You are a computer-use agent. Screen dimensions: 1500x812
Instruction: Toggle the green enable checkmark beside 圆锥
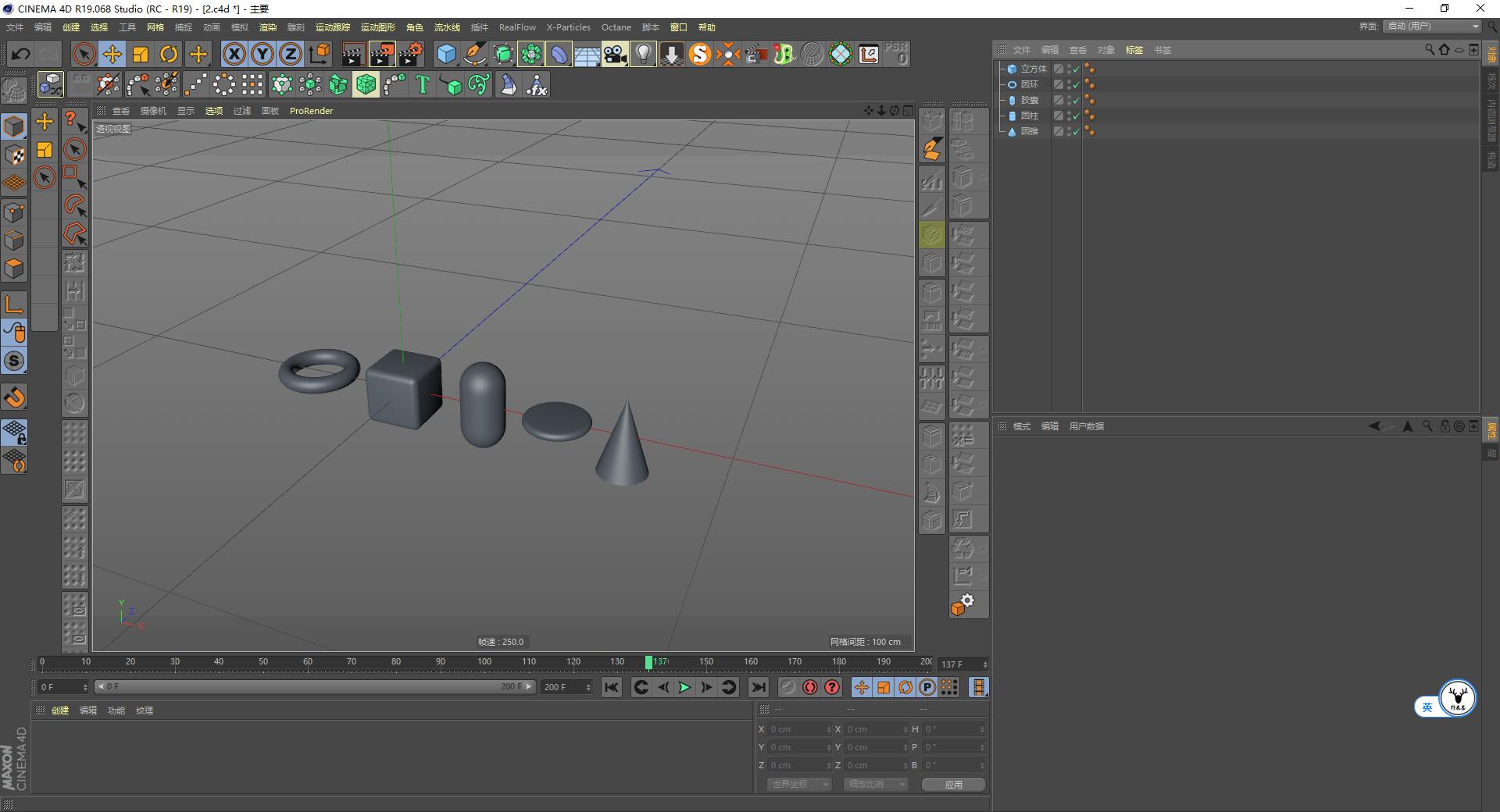pos(1076,131)
